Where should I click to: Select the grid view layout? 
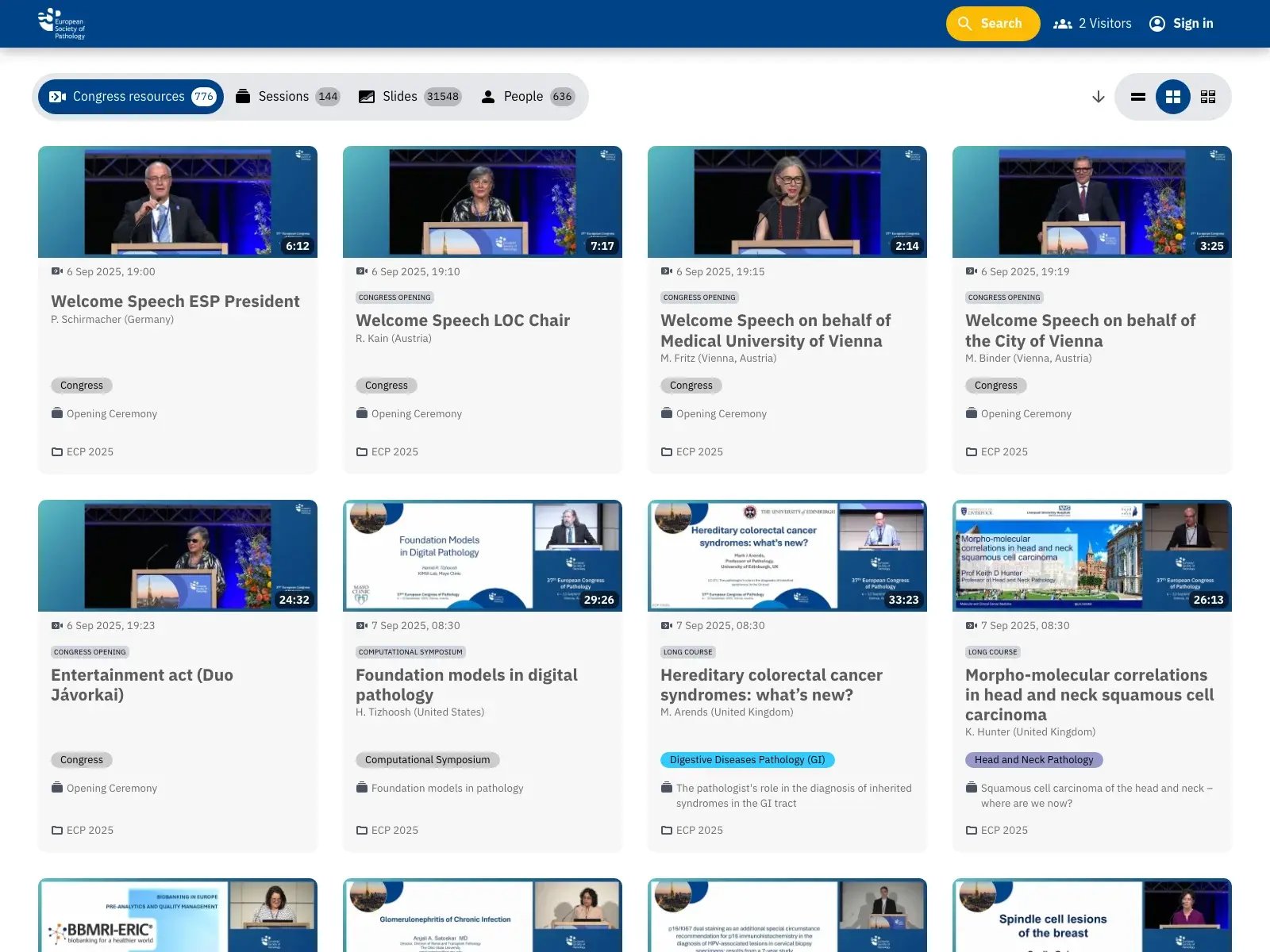click(x=1173, y=97)
